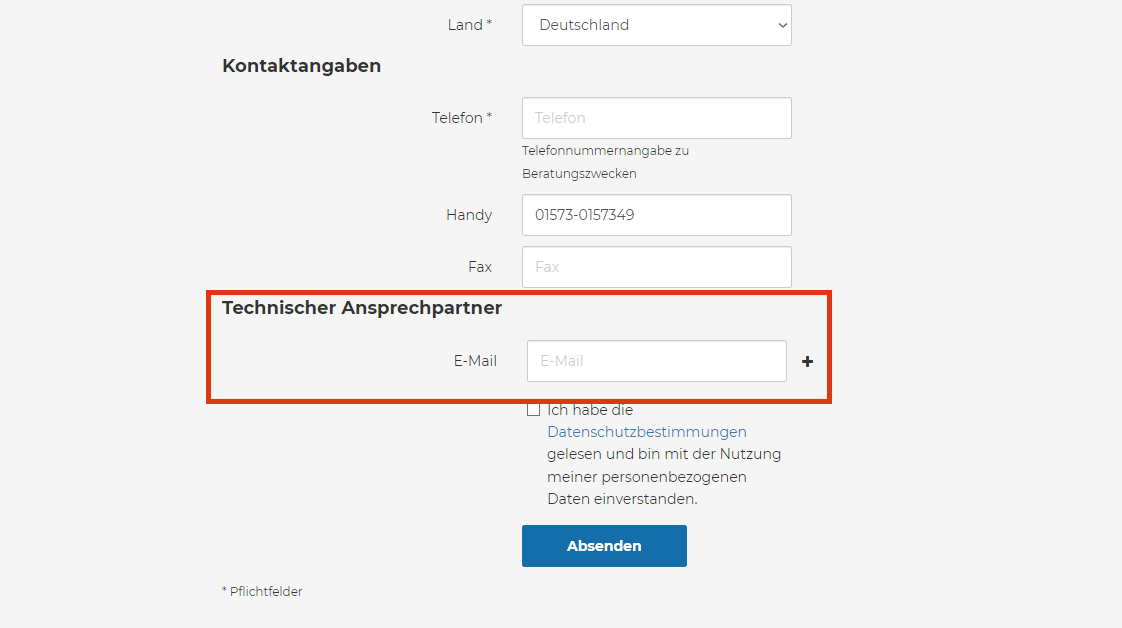Open the Datenschutzbestimmungen link
1122x628 pixels.
[646, 432]
